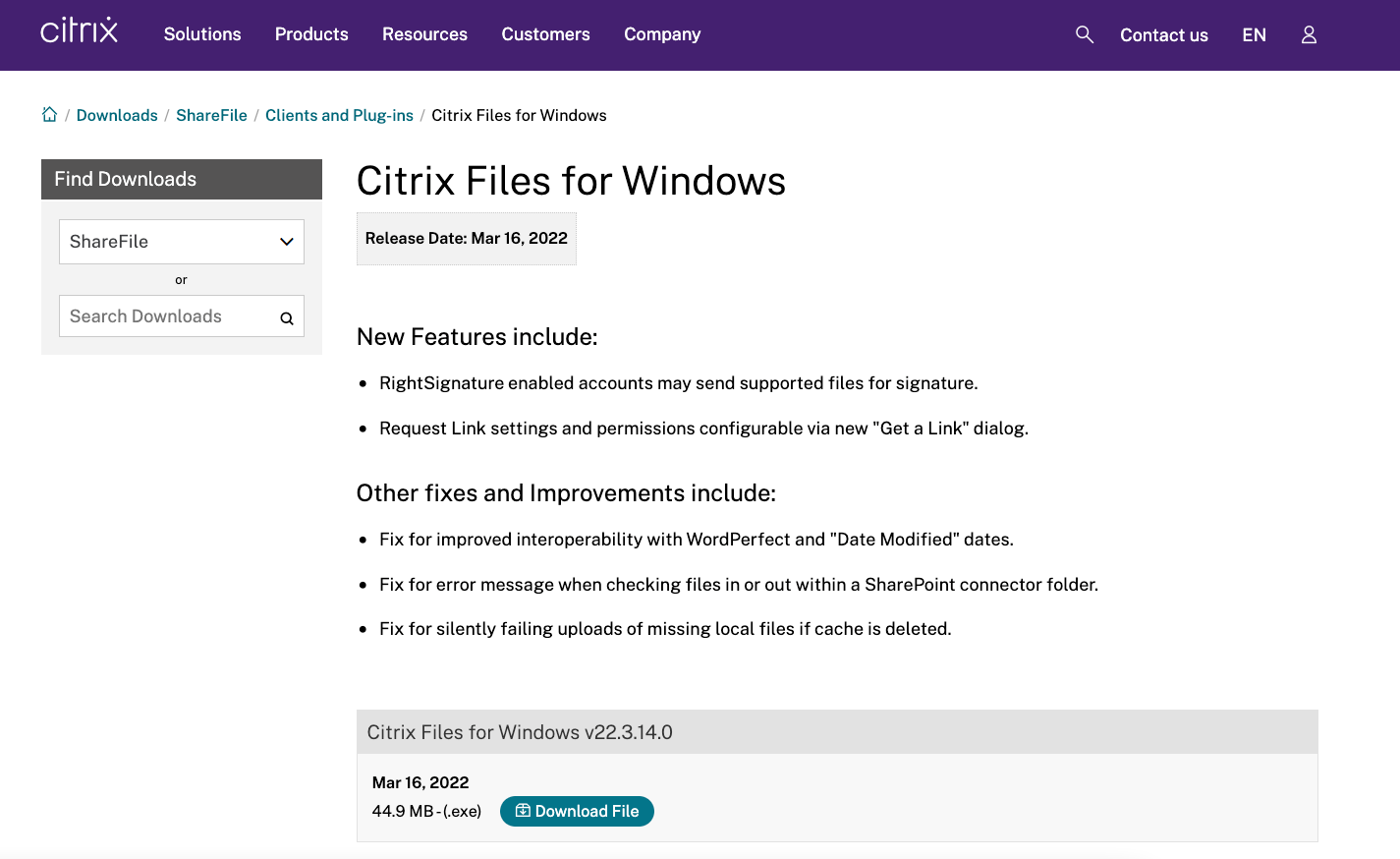
Task: Open the EN language selector
Action: click(x=1254, y=34)
